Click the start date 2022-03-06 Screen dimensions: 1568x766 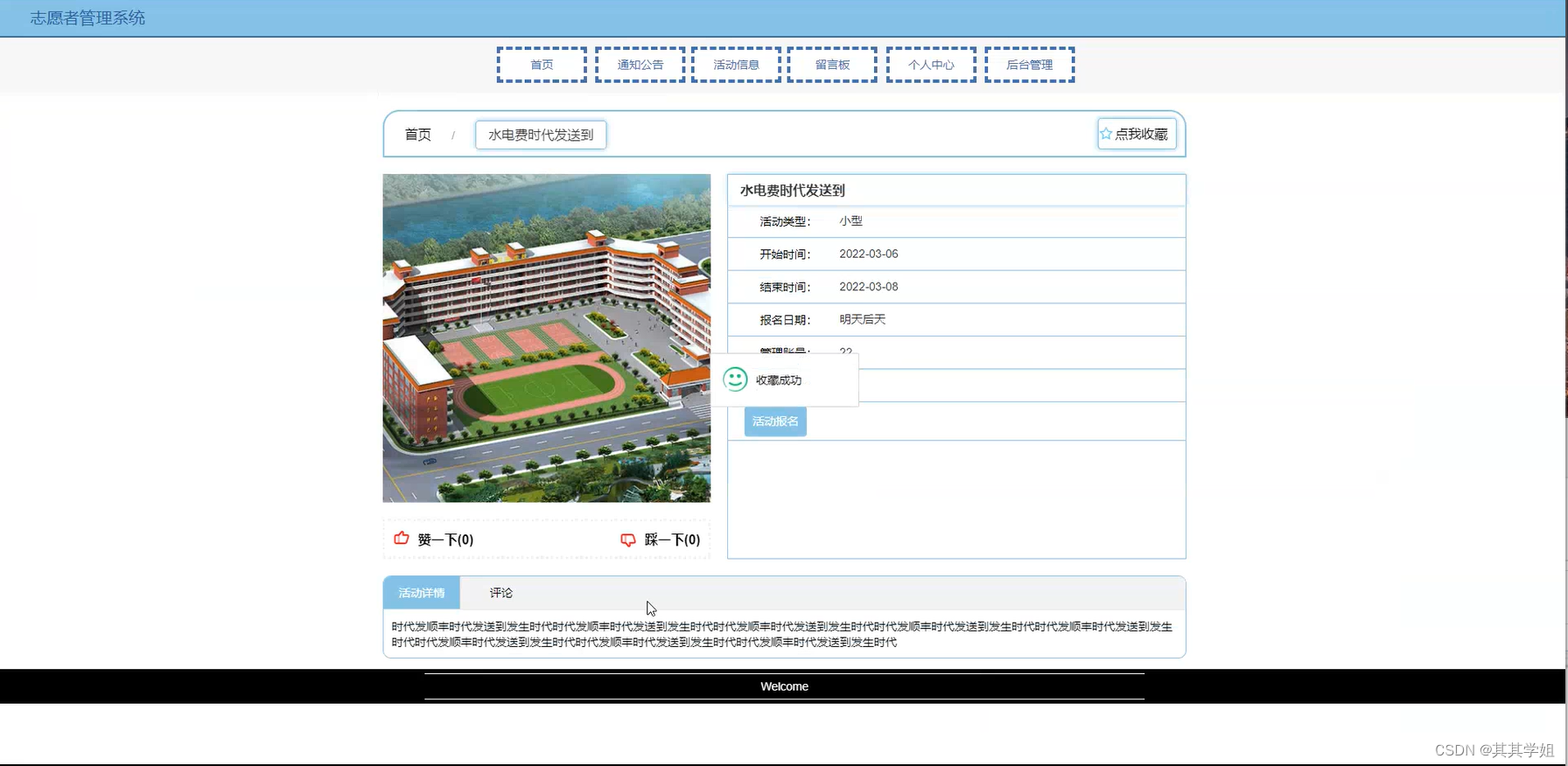869,254
